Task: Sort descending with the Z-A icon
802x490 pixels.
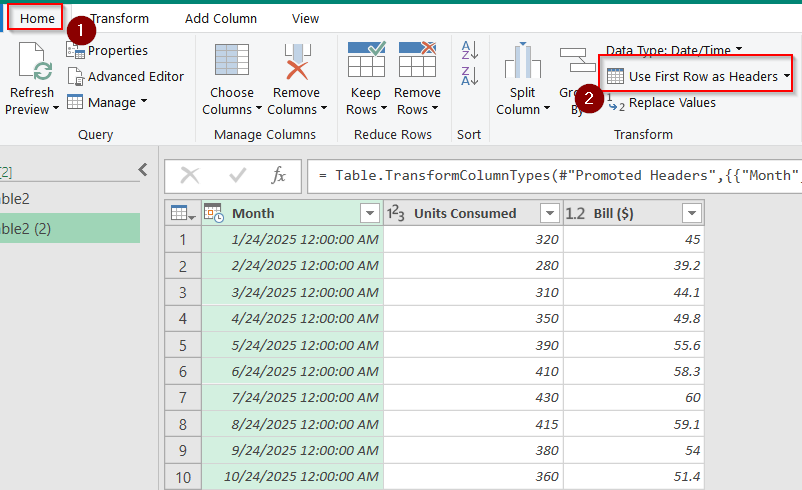Action: pos(470,76)
